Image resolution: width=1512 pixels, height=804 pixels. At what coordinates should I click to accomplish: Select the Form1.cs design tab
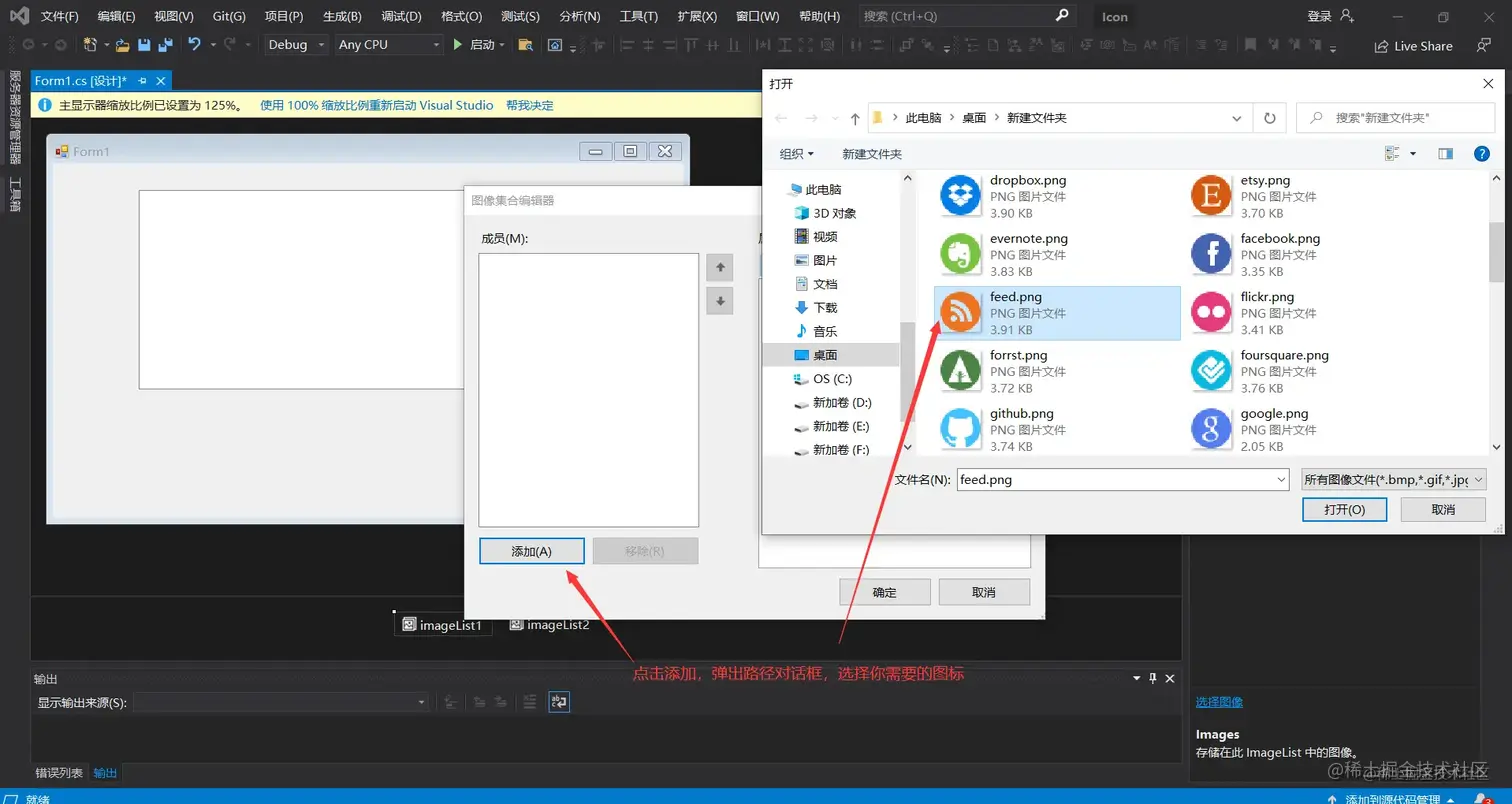(80, 80)
